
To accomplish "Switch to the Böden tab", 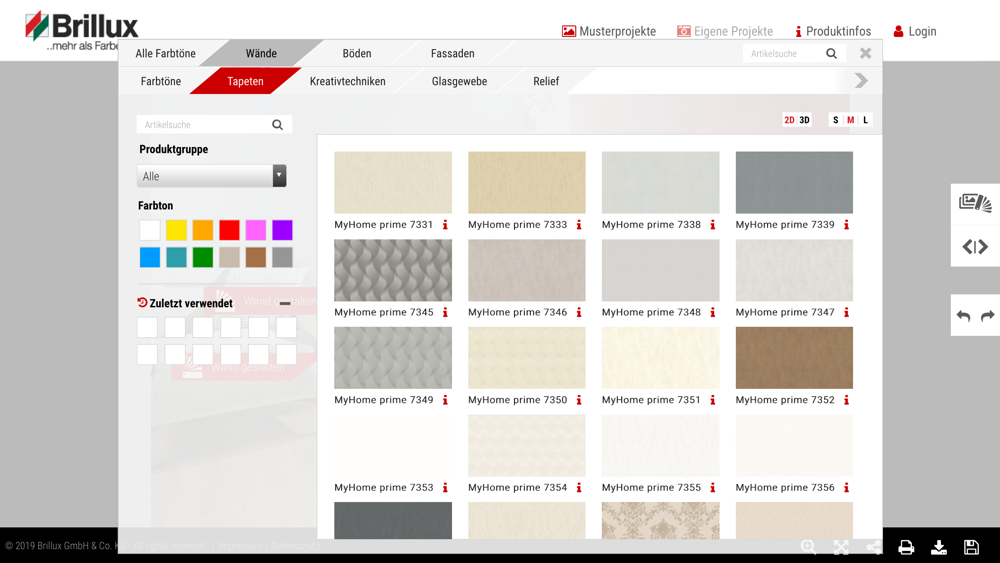I will [357, 54].
